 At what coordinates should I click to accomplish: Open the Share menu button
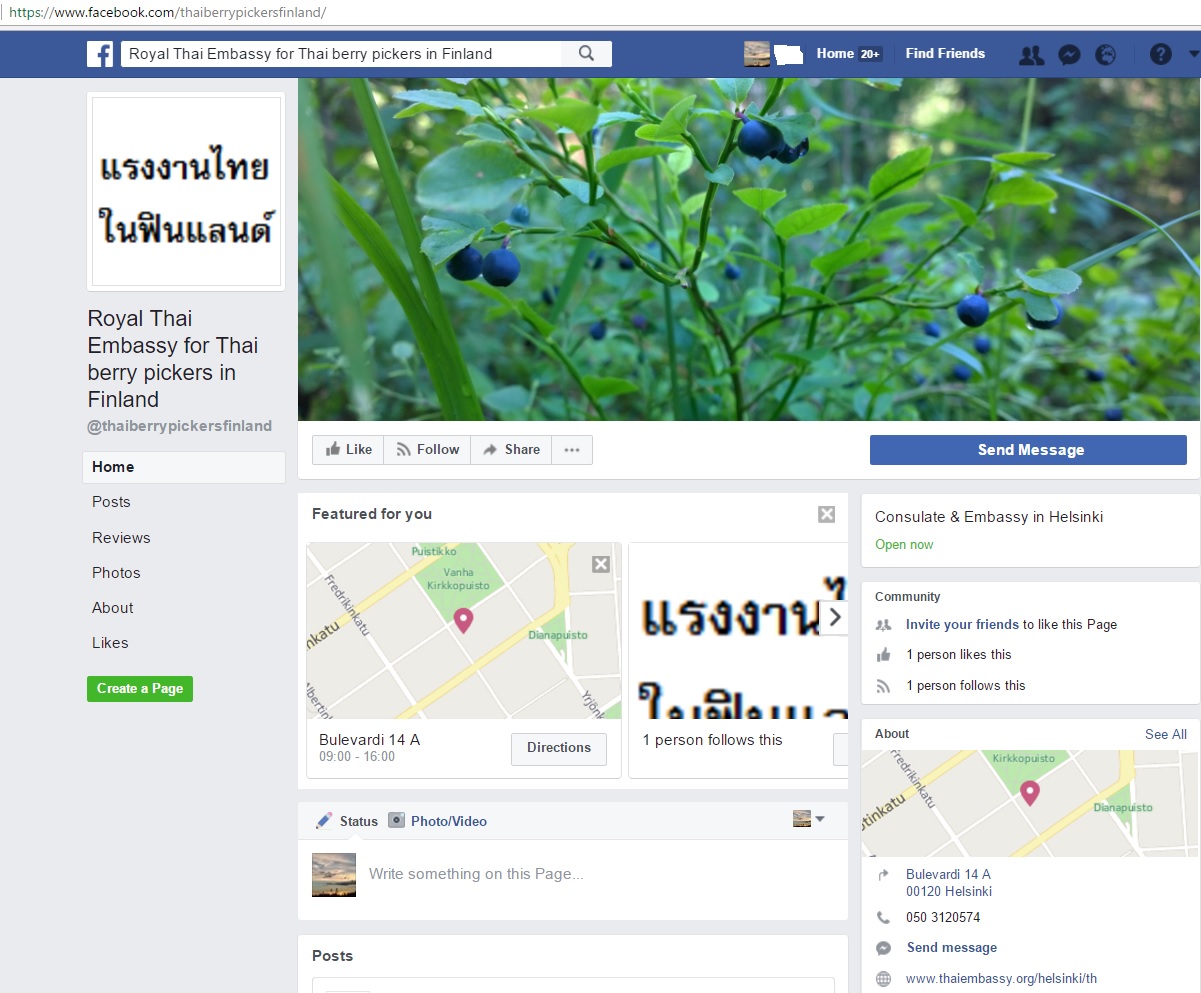point(511,450)
